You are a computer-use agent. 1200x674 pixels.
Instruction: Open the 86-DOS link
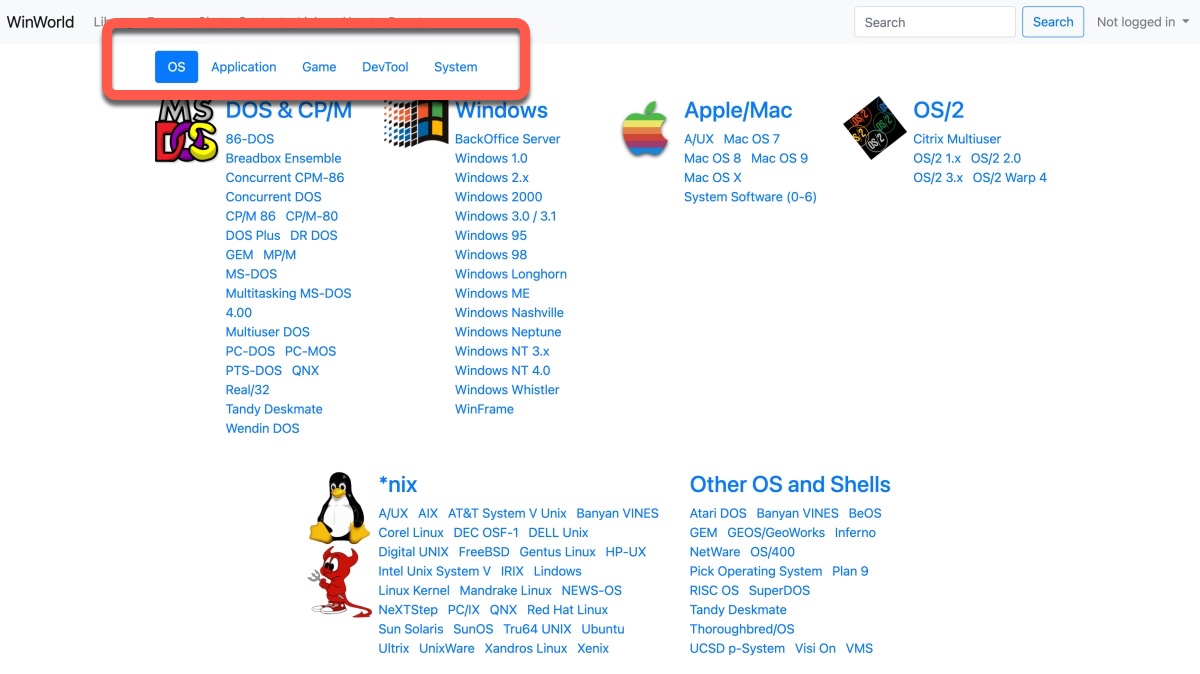[250, 139]
